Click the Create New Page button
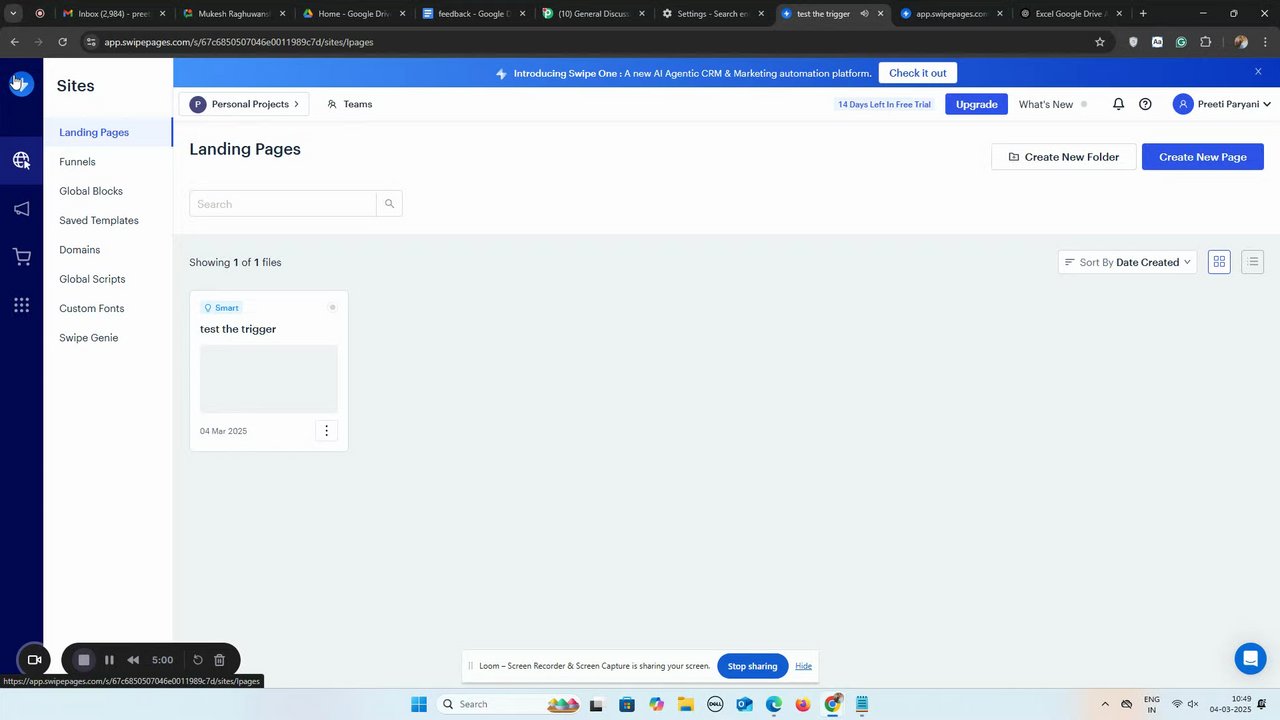This screenshot has width=1280, height=720. coord(1202,157)
